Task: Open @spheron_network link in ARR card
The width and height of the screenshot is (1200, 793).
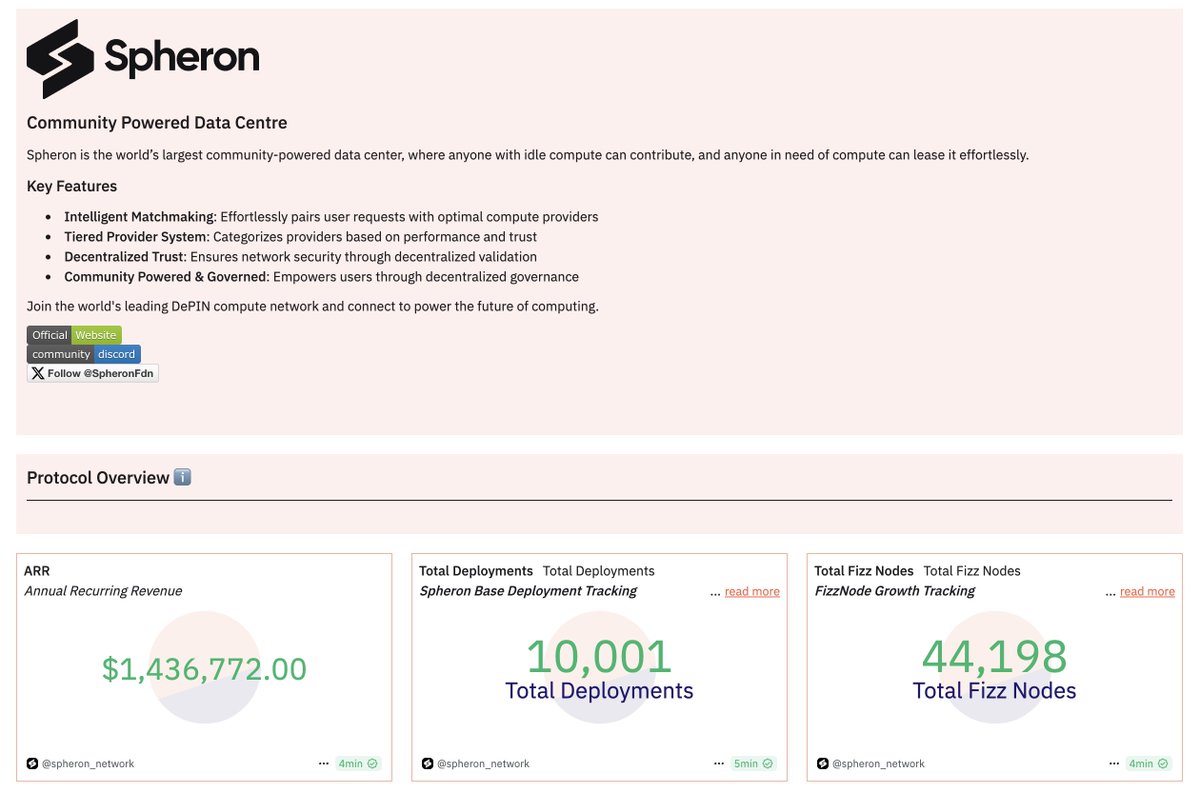Action: click(88, 764)
